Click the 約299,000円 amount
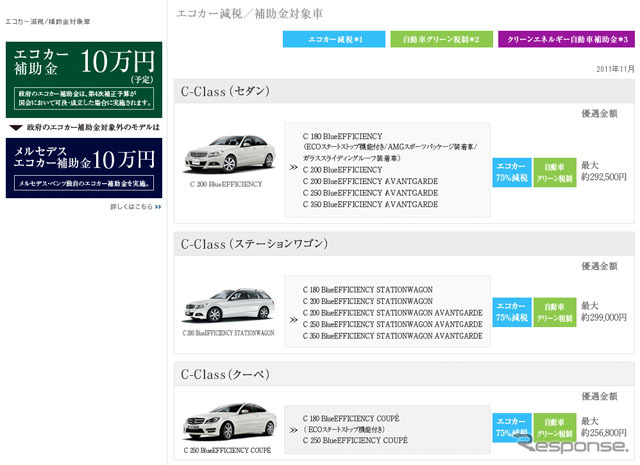The height and width of the screenshot is (465, 640). (604, 317)
